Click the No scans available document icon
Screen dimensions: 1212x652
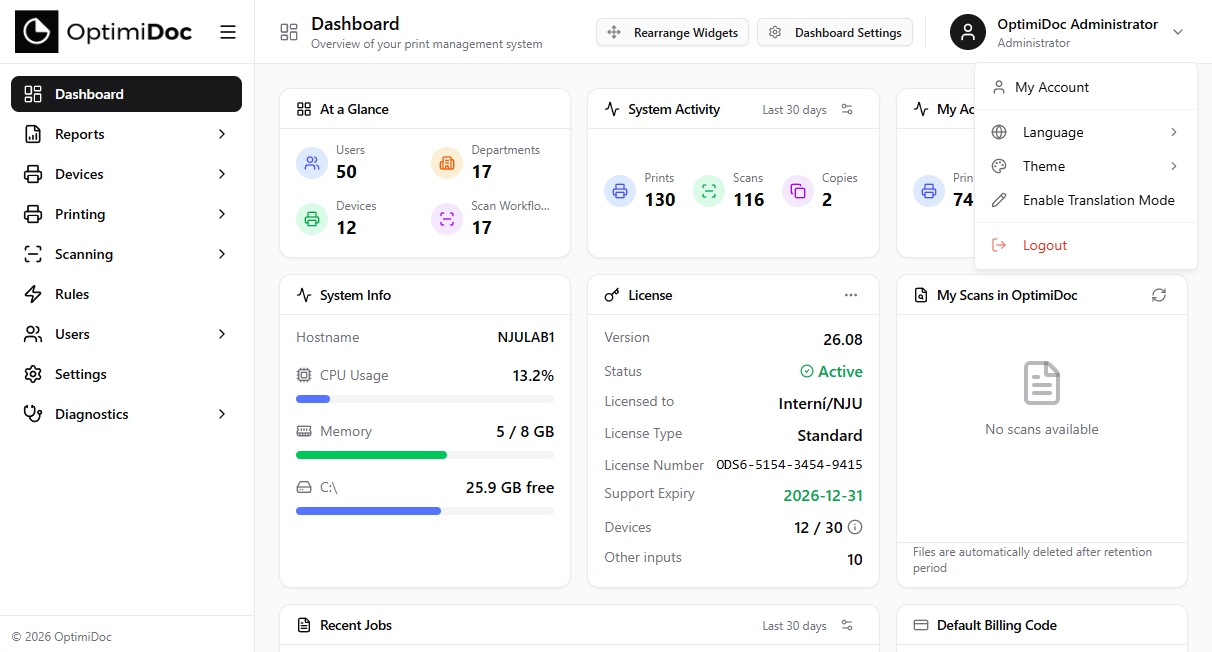coord(1042,383)
